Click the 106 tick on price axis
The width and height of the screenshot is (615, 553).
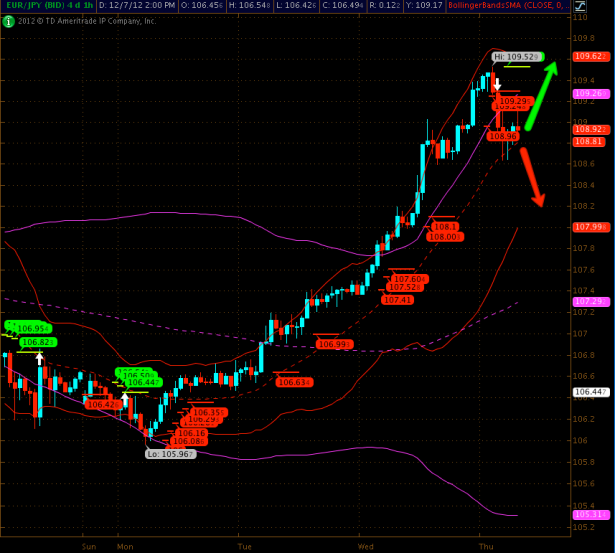[x=580, y=440]
